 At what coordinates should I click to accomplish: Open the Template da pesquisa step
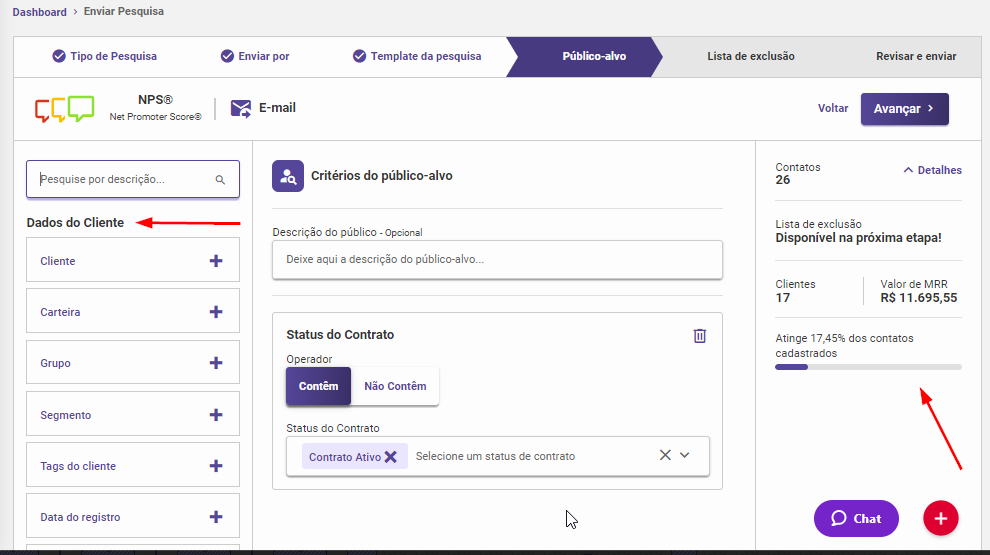(417, 56)
